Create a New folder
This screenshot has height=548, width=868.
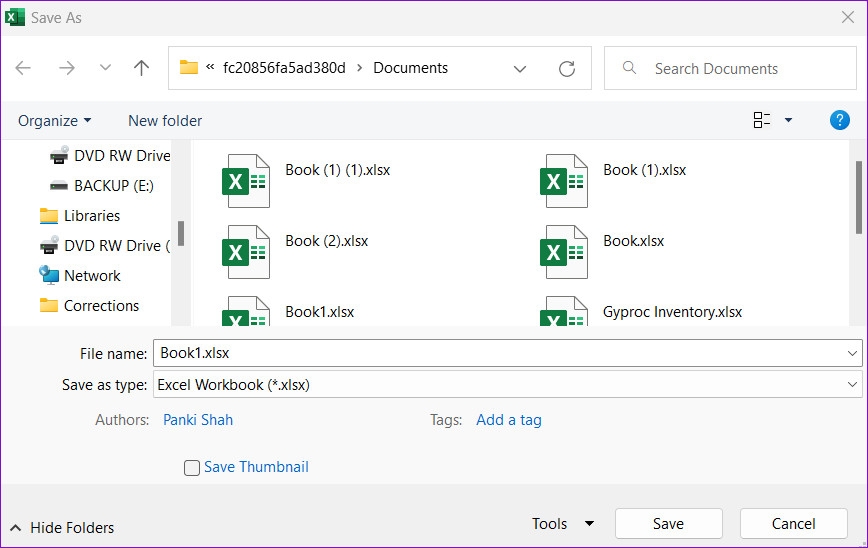pyautogui.click(x=165, y=121)
